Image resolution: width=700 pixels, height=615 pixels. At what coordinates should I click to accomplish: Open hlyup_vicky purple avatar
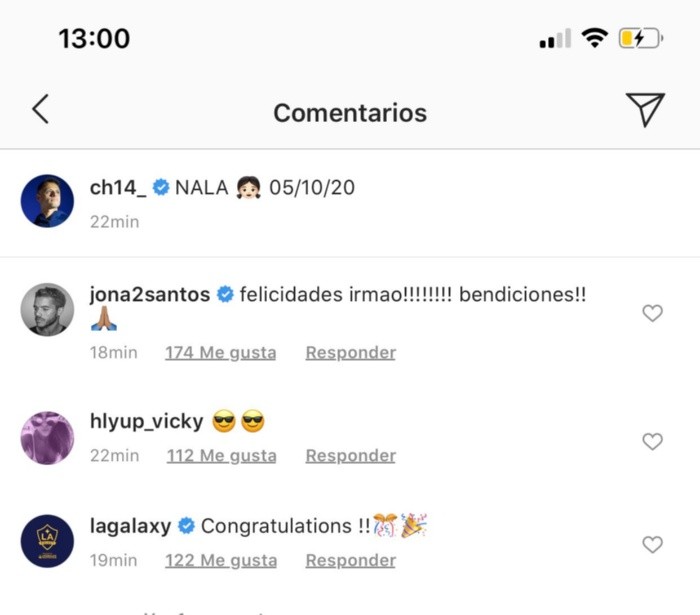pos(47,438)
